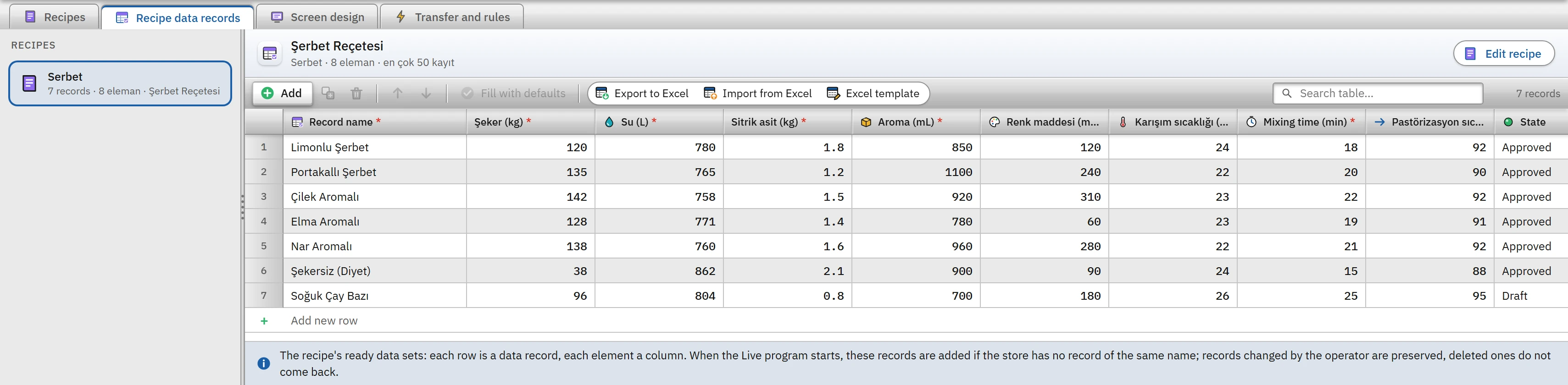The image size is (1568, 385).
Task: Select the Portakallı Şerbet record name cell
Action: pos(375,172)
